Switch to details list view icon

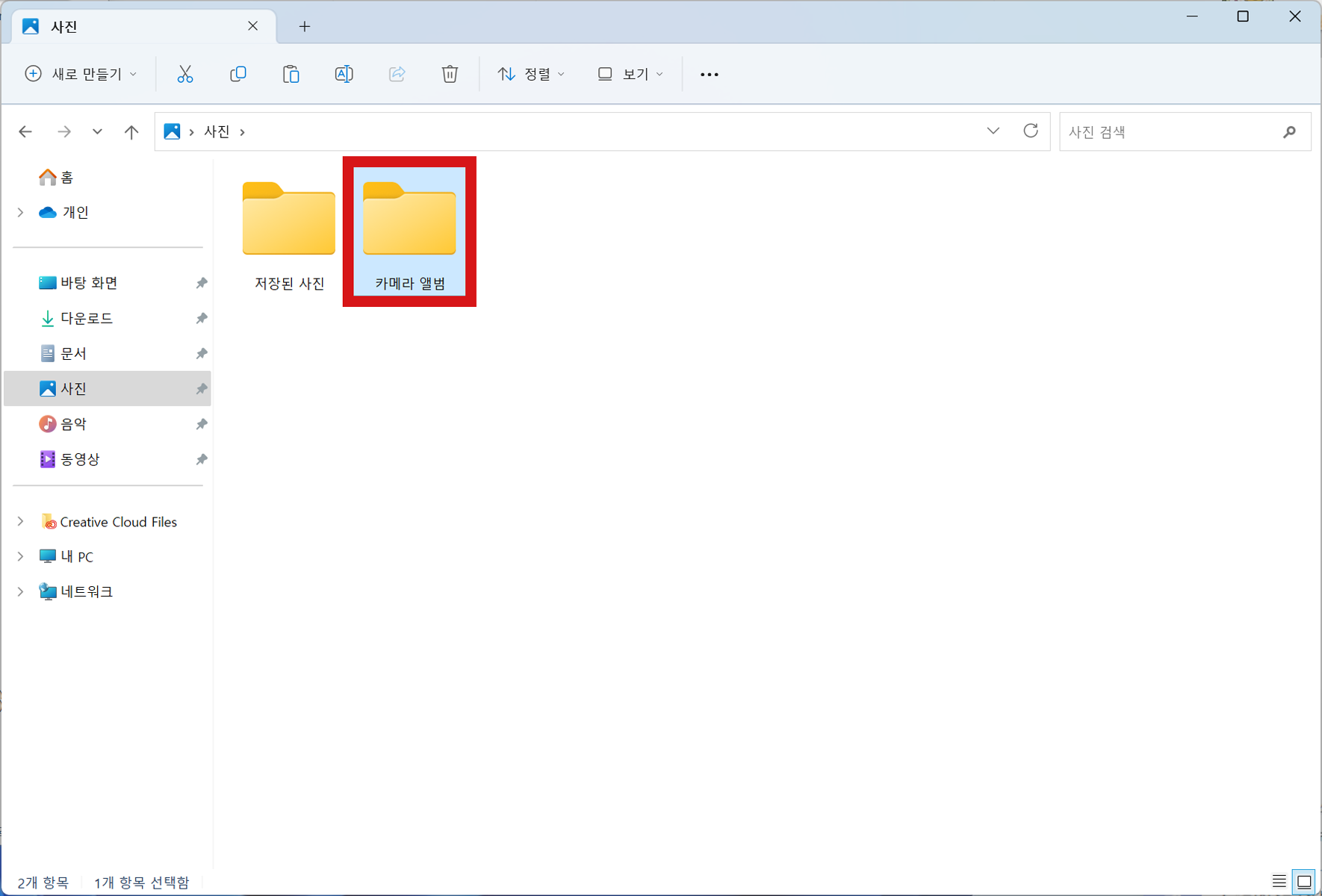1279,881
